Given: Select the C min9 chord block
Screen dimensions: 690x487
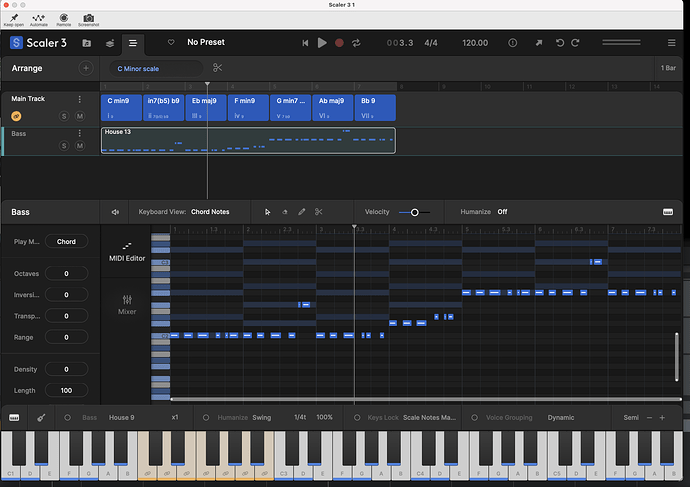Looking at the screenshot, I should pyautogui.click(x=122, y=107).
